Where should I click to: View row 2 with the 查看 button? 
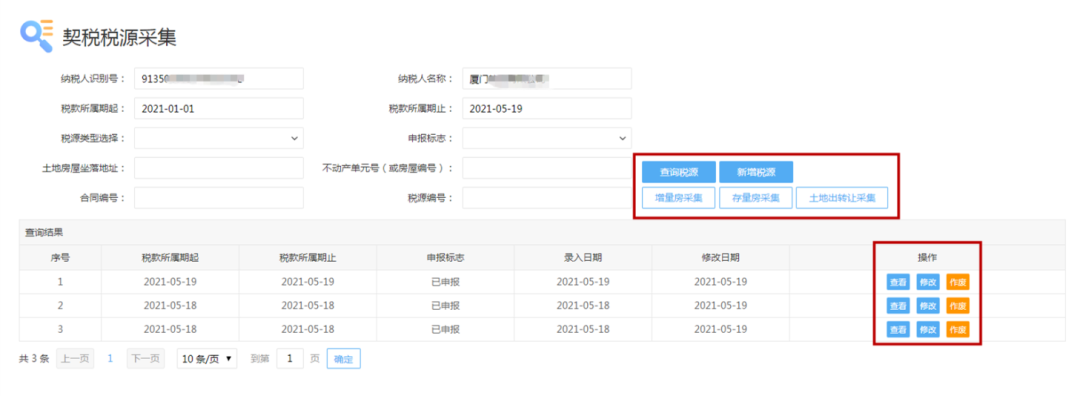897,306
